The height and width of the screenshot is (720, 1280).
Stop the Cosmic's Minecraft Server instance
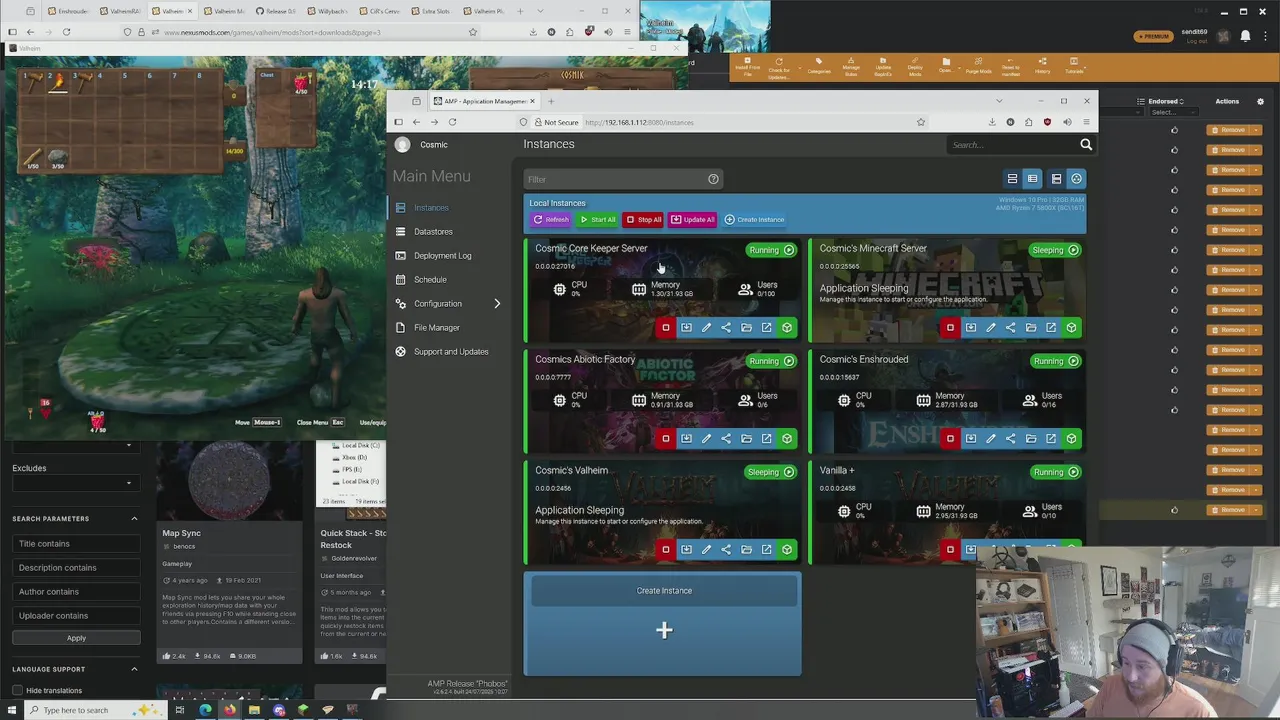[x=950, y=328]
